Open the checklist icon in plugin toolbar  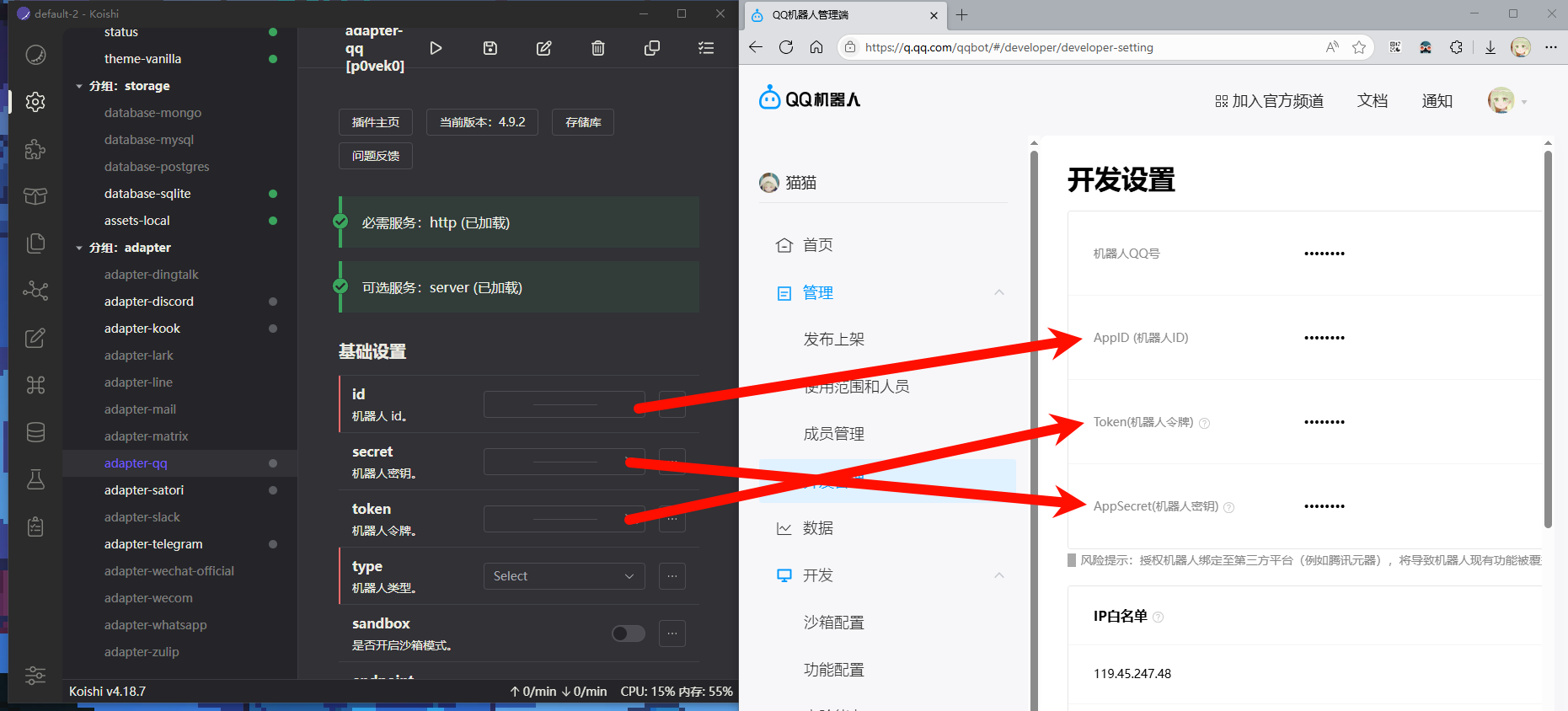click(x=706, y=48)
